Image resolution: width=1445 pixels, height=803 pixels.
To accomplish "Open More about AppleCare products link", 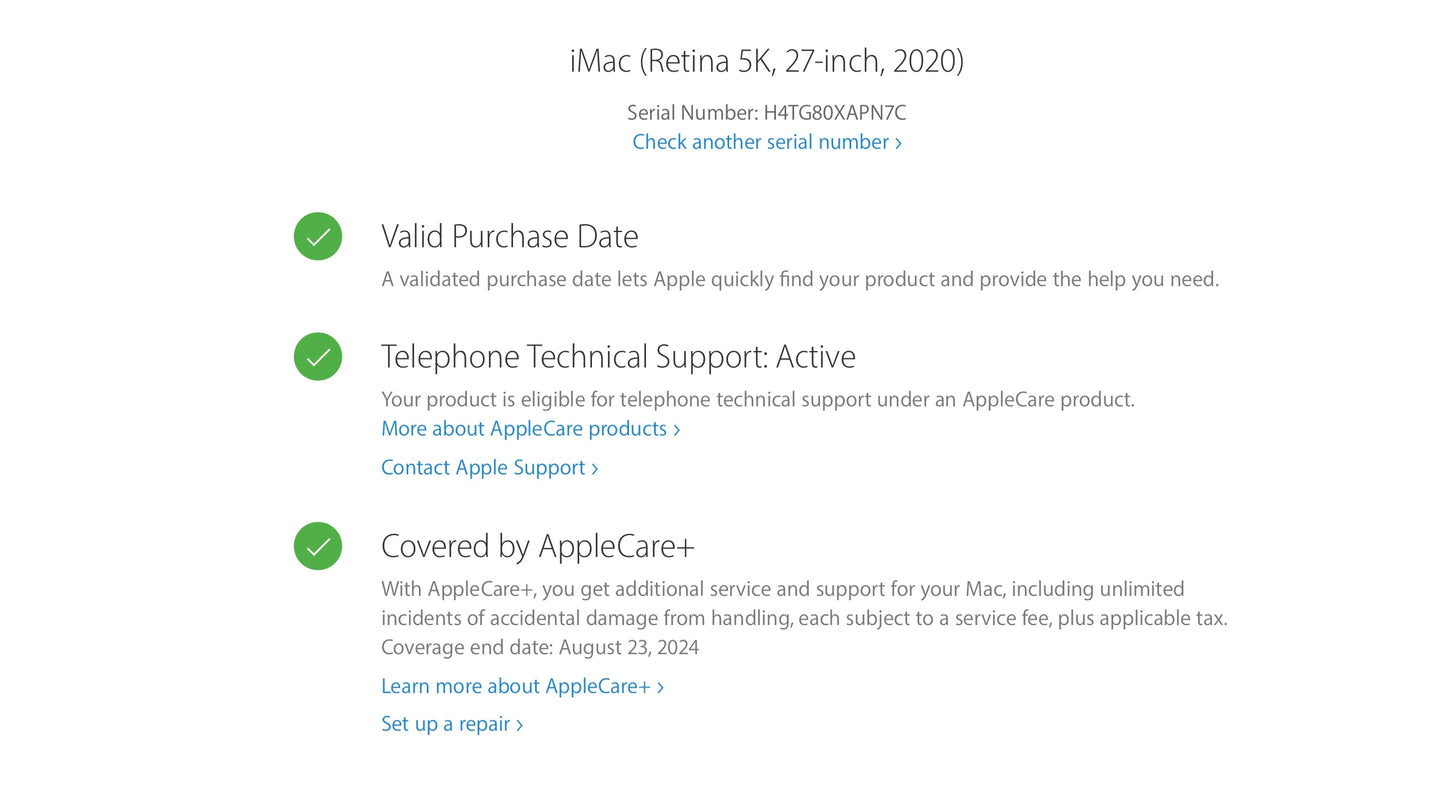I will tap(524, 429).
